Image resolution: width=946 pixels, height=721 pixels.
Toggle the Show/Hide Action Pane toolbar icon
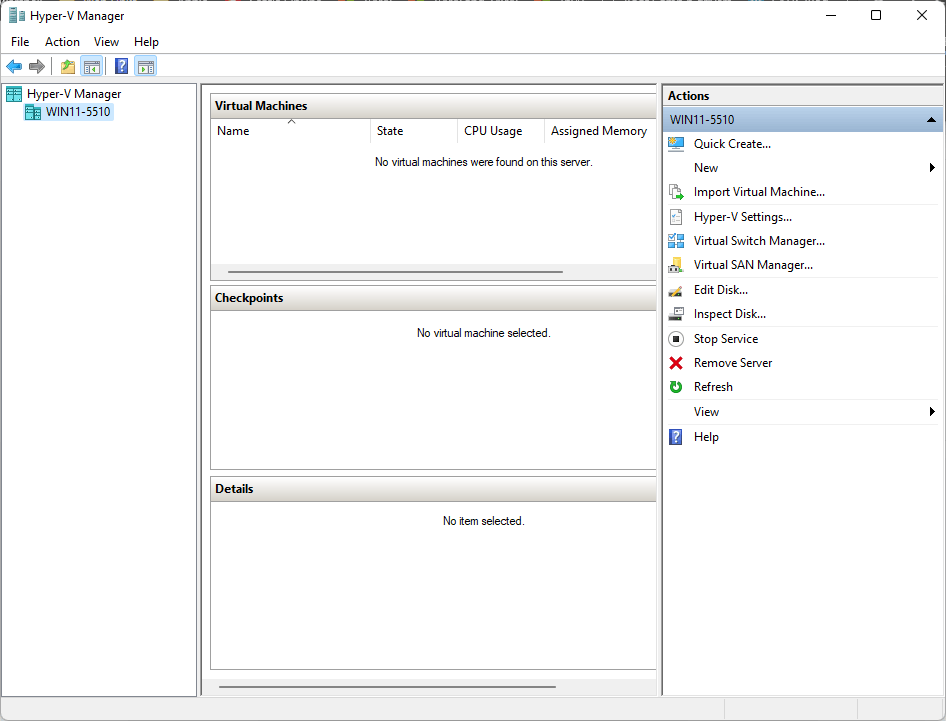click(x=145, y=66)
